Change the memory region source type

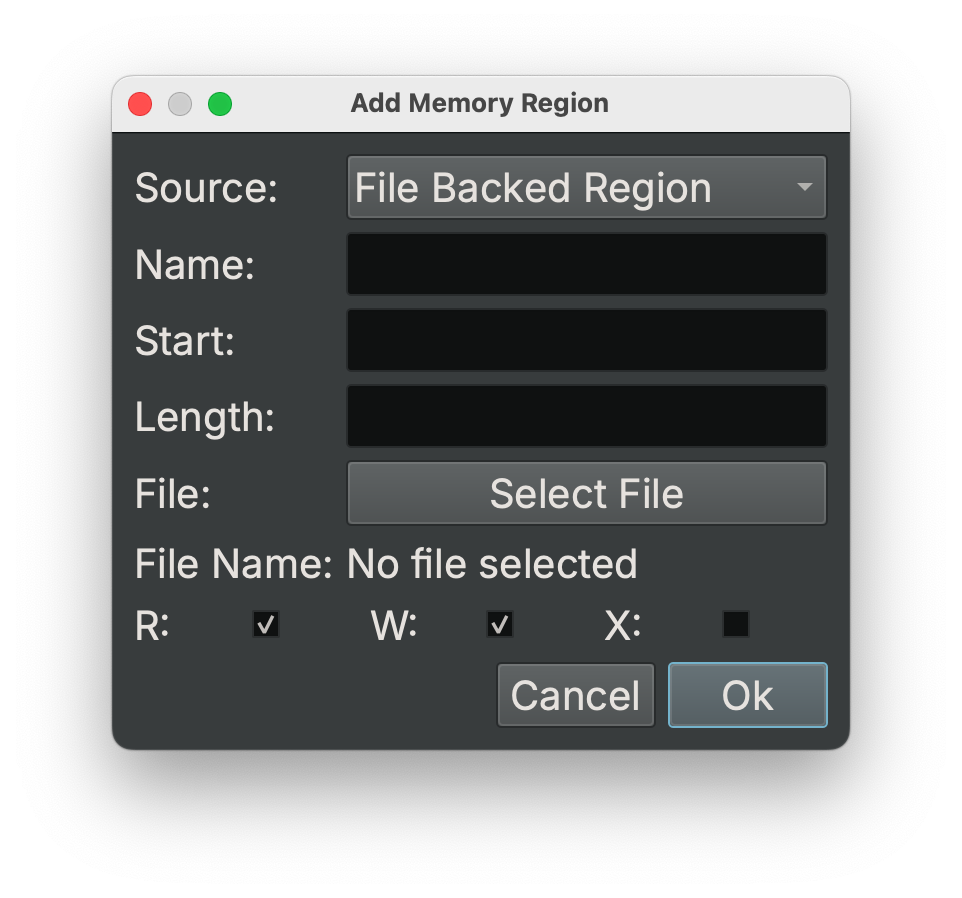point(586,187)
